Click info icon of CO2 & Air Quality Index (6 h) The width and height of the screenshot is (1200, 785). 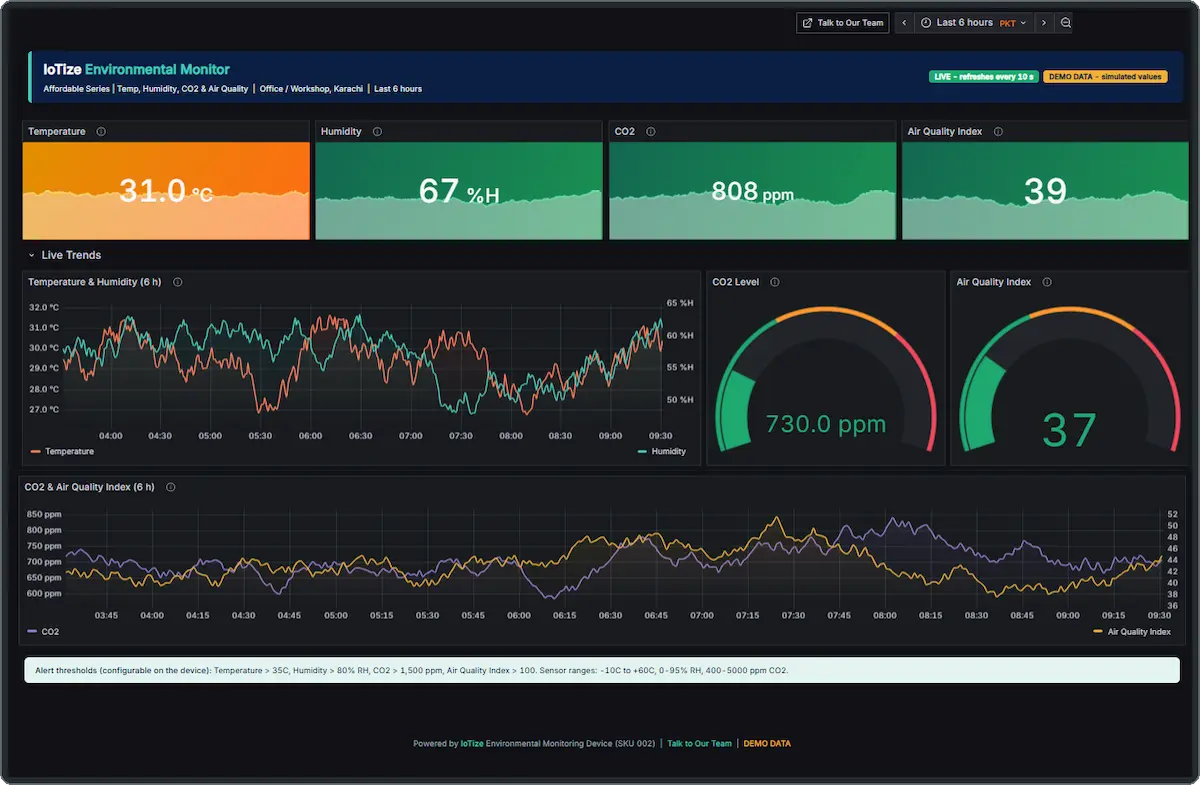pos(170,487)
